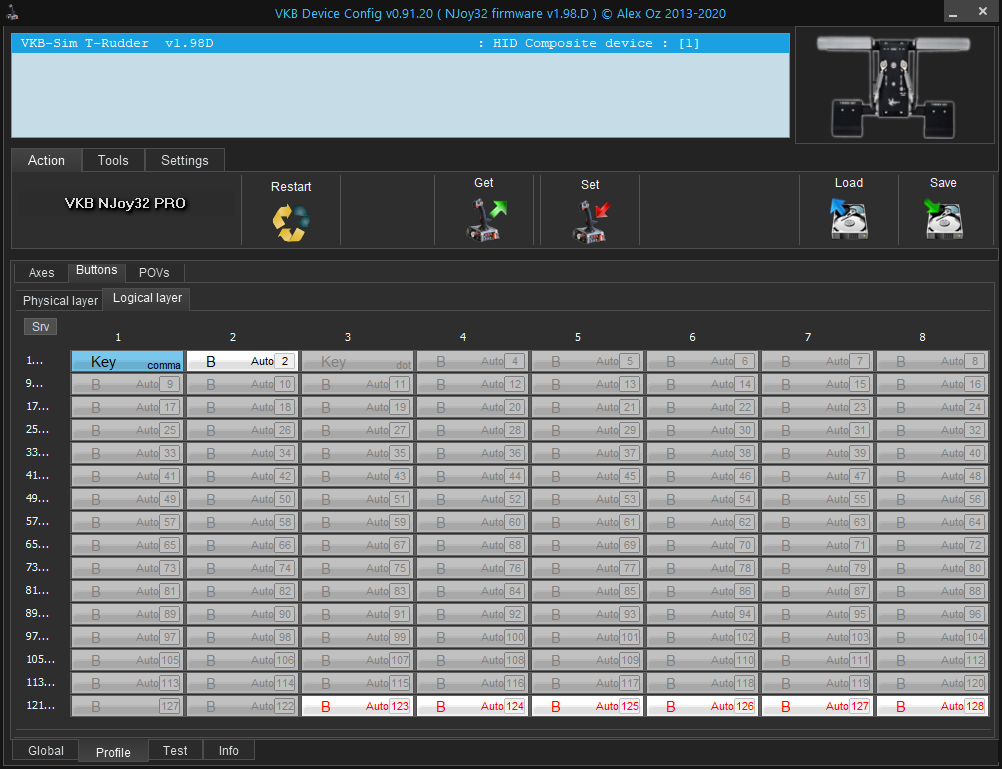
Task: Click logical button cell Auto 69
Action: [587, 545]
